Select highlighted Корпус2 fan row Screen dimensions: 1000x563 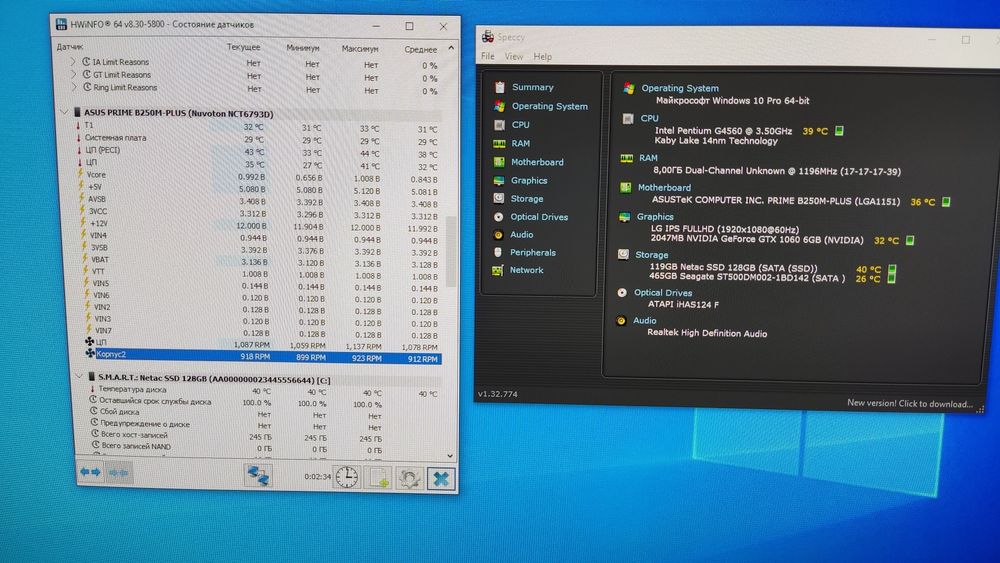click(263, 356)
